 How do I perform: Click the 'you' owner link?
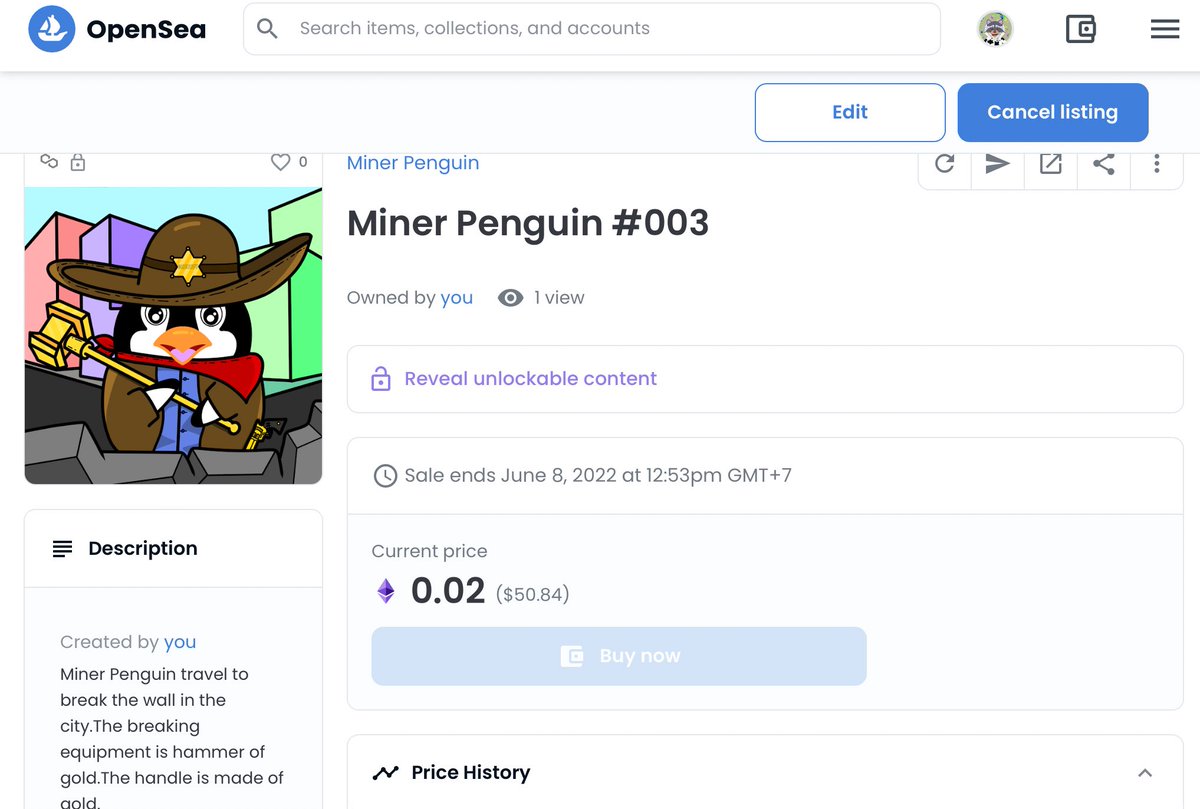(457, 298)
